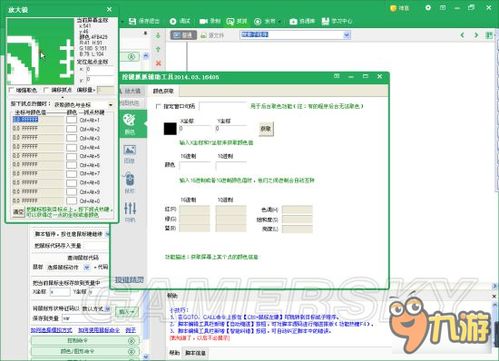This screenshot has width=499, height=361.
Task: Select the color acquisition tab
Action: (x=163, y=91)
